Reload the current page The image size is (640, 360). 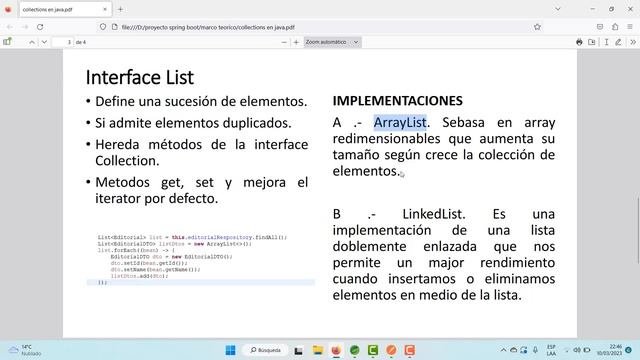click(x=40, y=27)
